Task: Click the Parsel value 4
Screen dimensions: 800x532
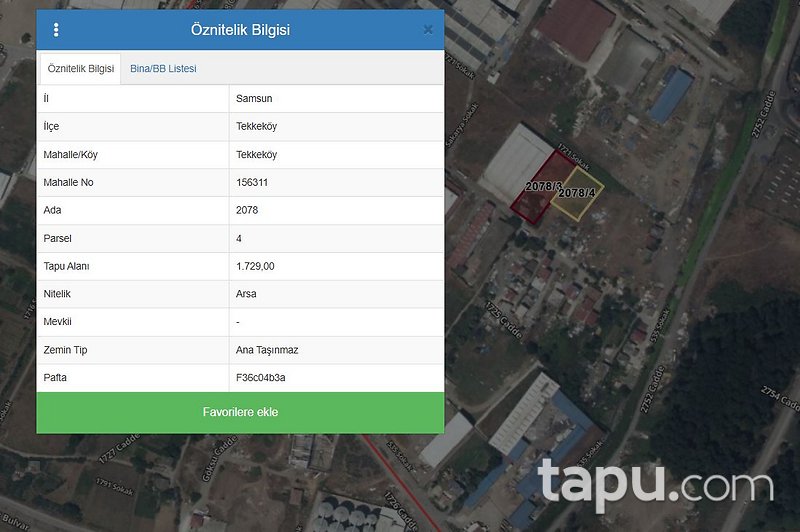Action: tap(239, 239)
